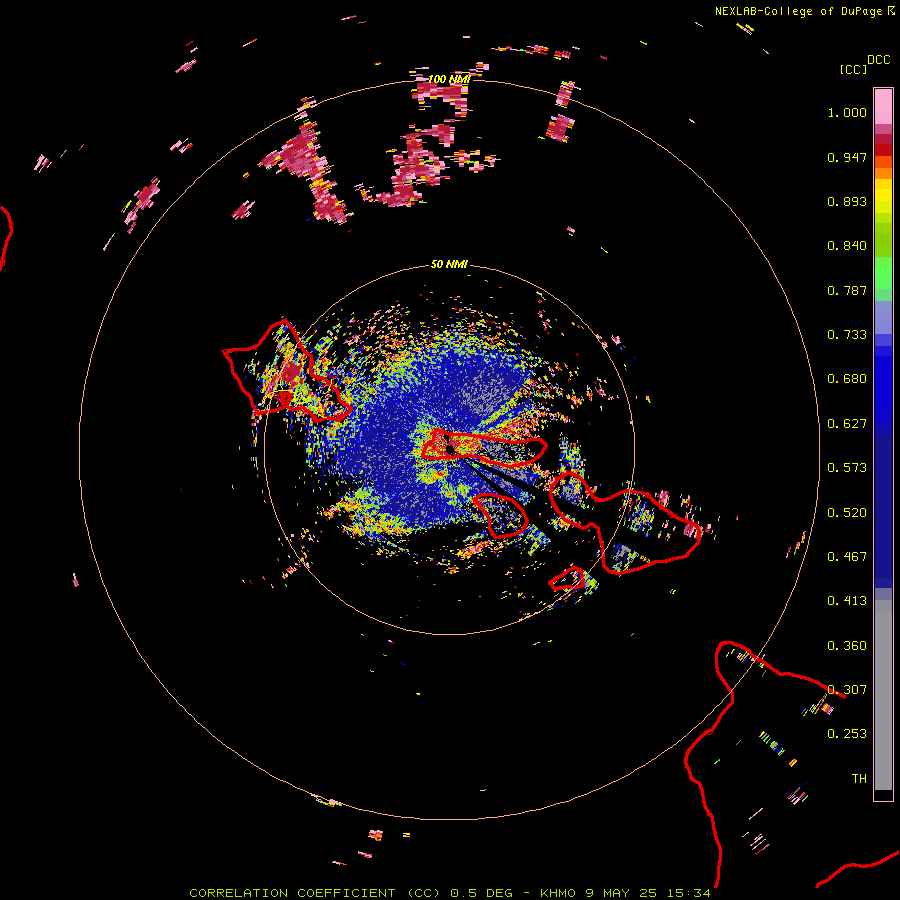
Task: Click the 100 NMI range ring label
Action: click(449, 79)
